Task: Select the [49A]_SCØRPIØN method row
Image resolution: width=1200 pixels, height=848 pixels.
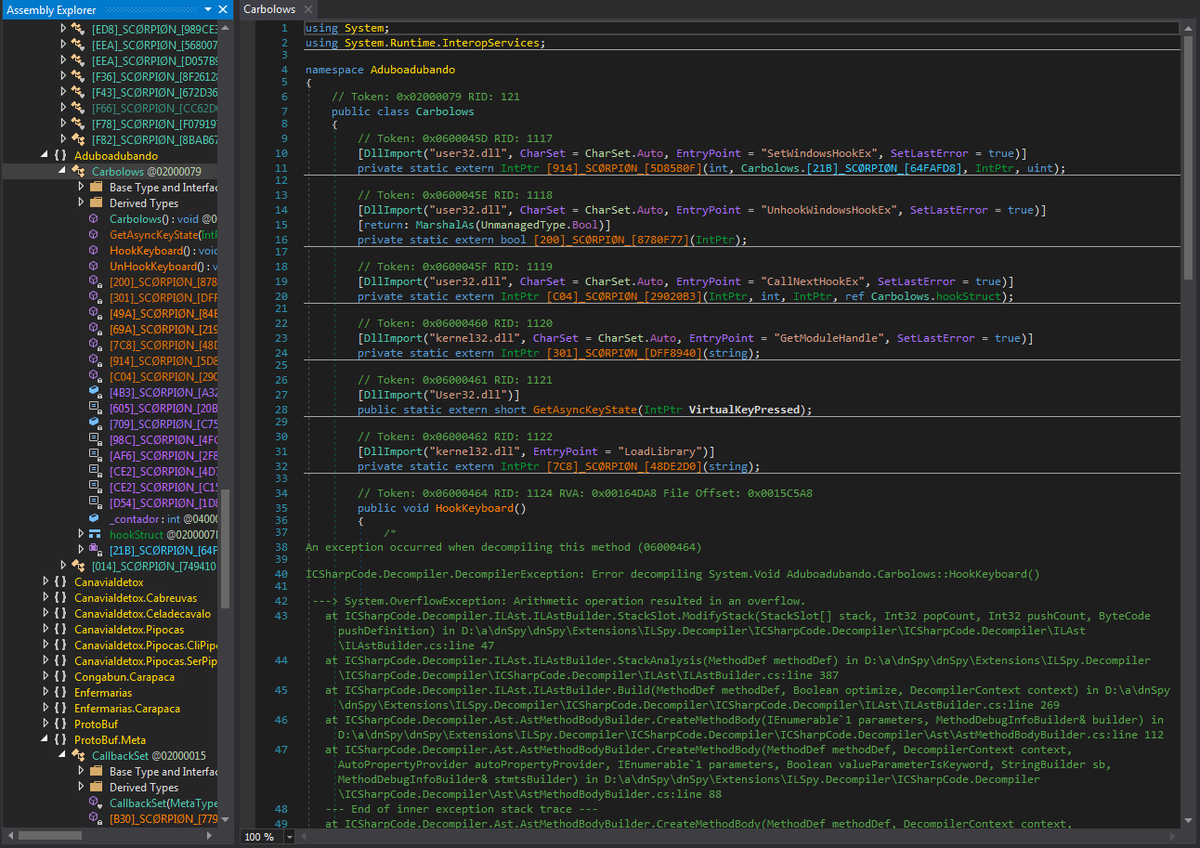Action: pyautogui.click(x=162, y=314)
